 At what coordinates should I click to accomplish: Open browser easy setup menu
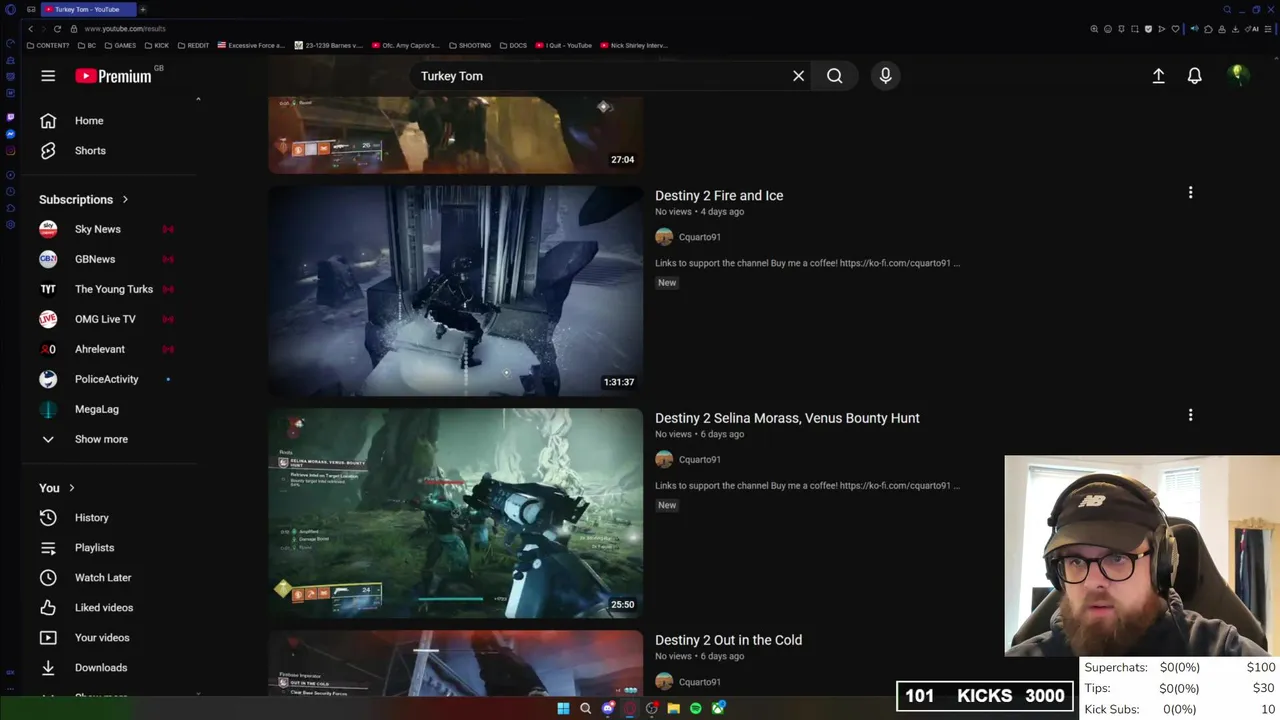coord(1268,29)
